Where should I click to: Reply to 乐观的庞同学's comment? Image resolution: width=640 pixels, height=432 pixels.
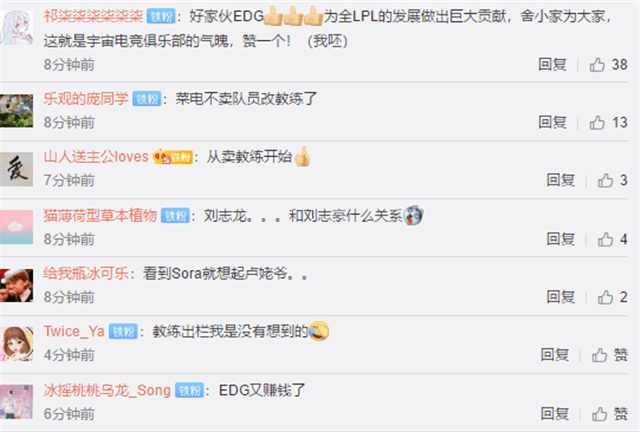coord(552,122)
